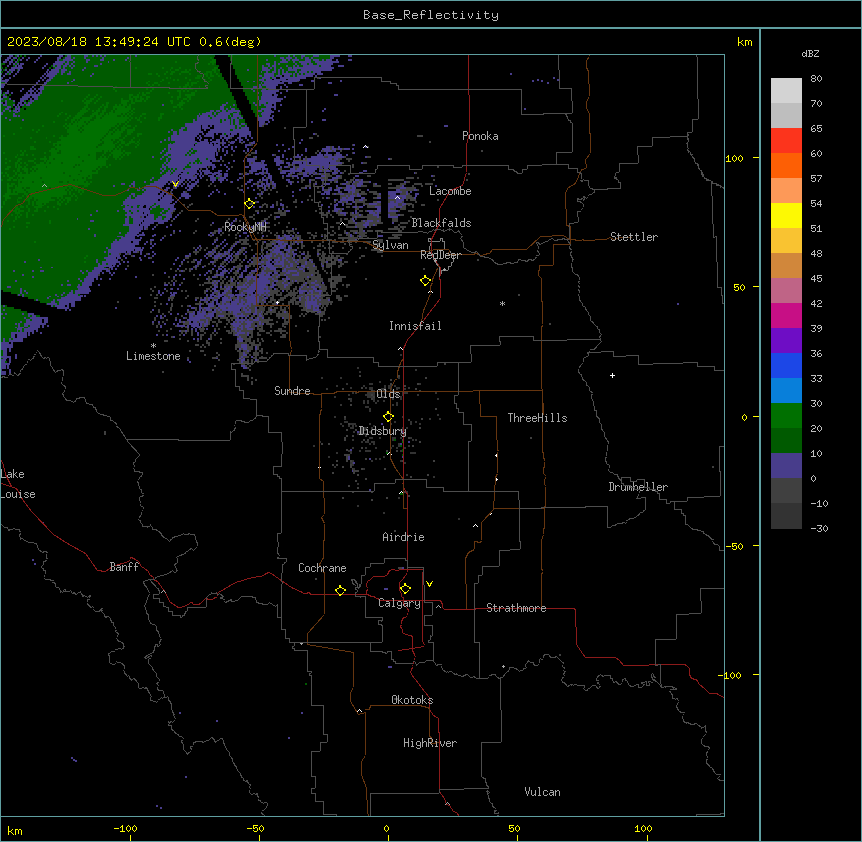Click the dBZ legend heading
Image resolution: width=862 pixels, height=842 pixels.
[x=810, y=53]
